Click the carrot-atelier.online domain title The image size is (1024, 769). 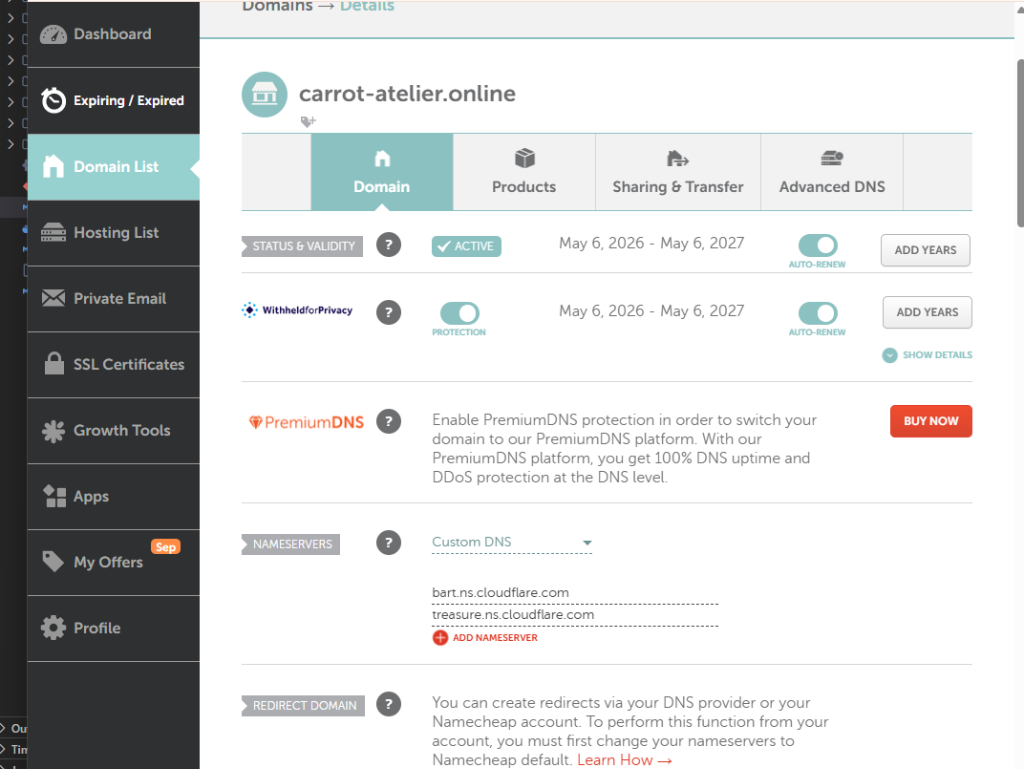click(x=408, y=94)
